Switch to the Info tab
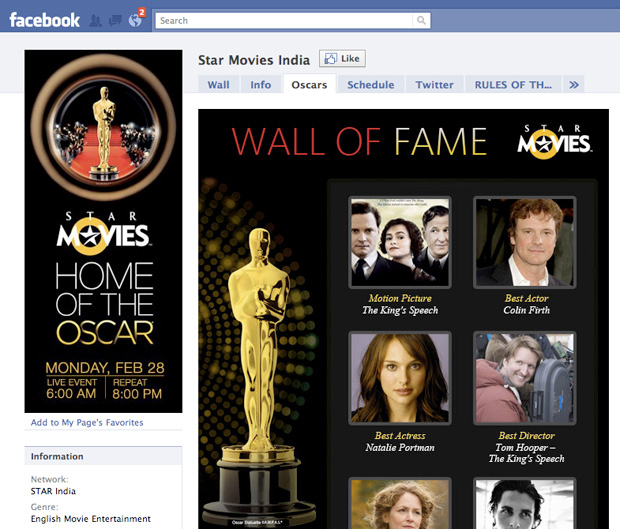Screen dimensions: 620x529 pos(261,85)
